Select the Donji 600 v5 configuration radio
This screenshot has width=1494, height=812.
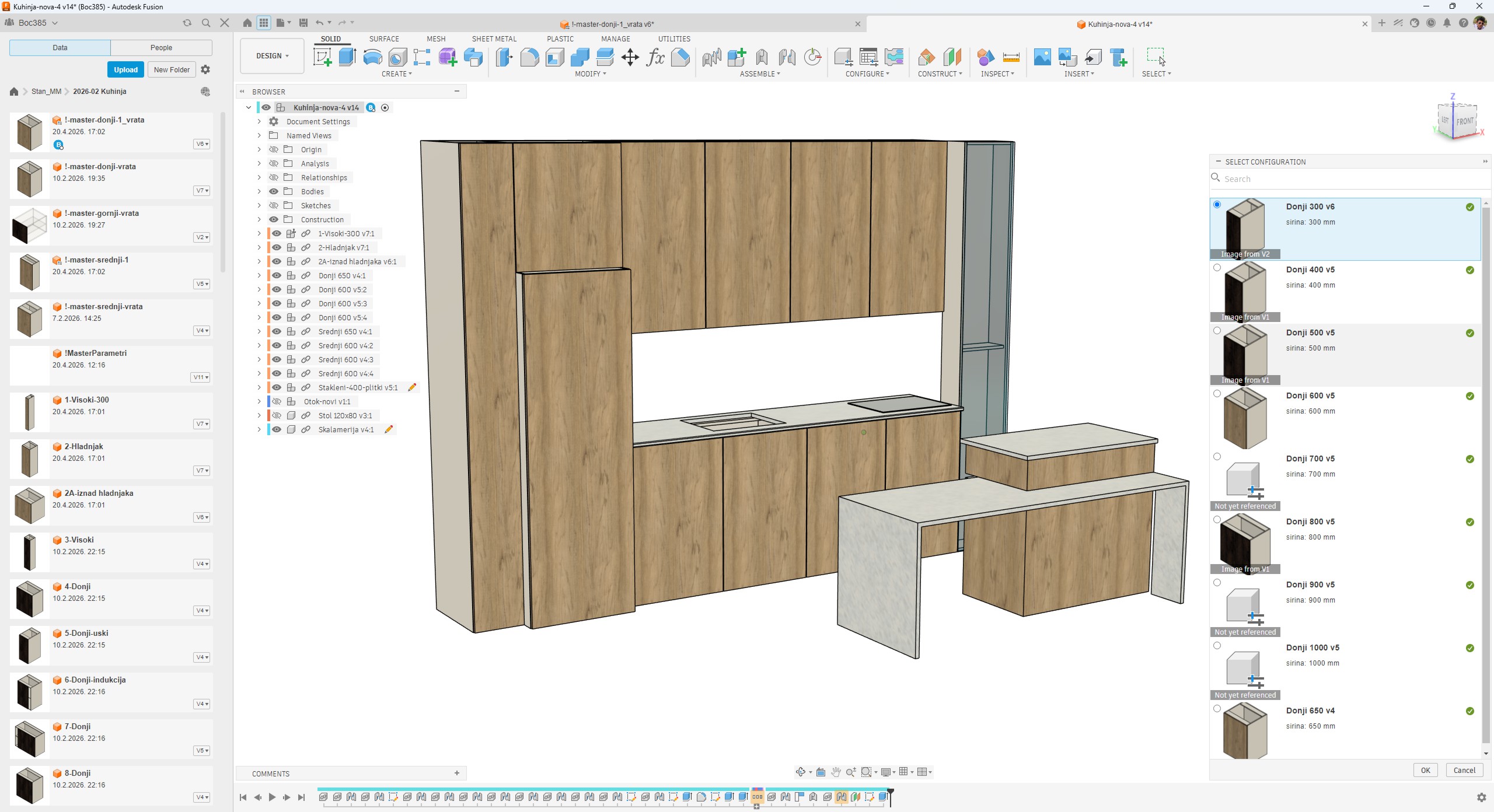pyautogui.click(x=1217, y=394)
